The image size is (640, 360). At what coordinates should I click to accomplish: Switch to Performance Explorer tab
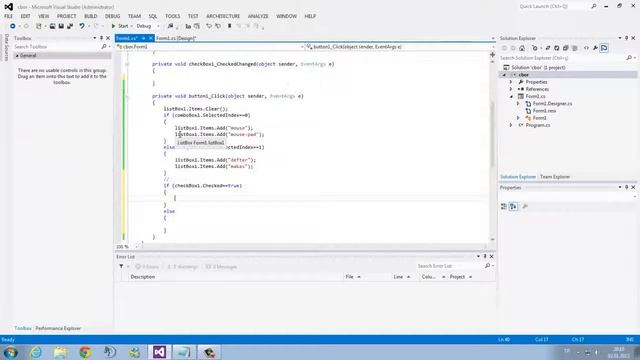pos(58,328)
